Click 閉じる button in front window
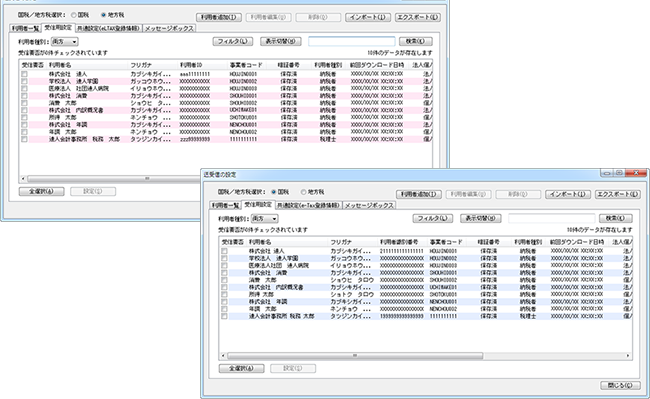The width and height of the screenshot is (650, 399). pos(621,385)
